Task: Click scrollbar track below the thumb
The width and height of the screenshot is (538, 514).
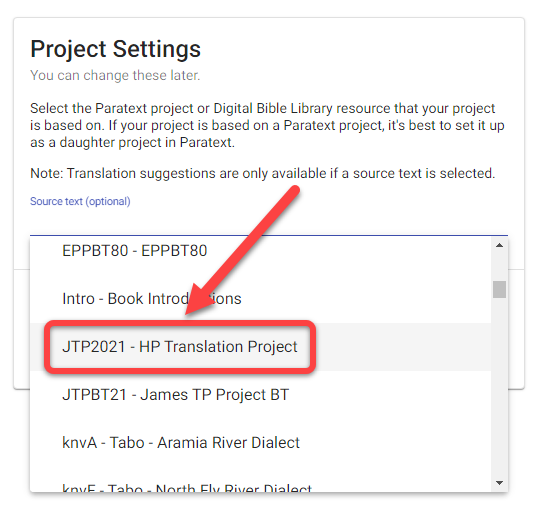Action: tap(499, 387)
